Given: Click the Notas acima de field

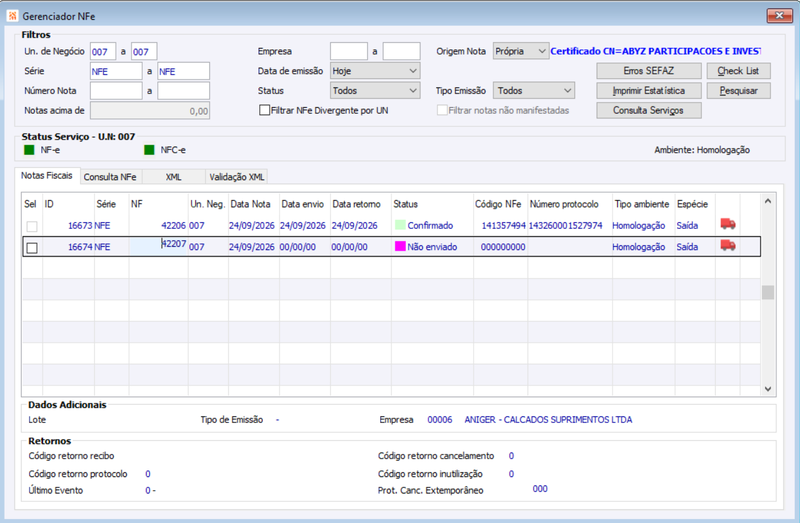Looking at the screenshot, I should pos(149,111).
